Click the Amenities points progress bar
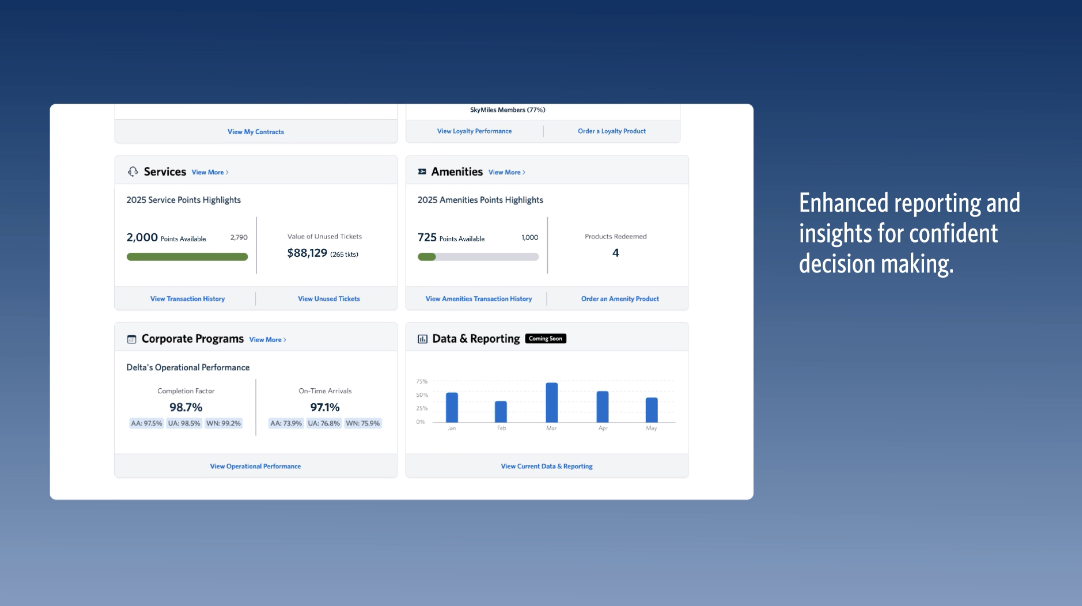This screenshot has height=606, width=1082. click(478, 257)
